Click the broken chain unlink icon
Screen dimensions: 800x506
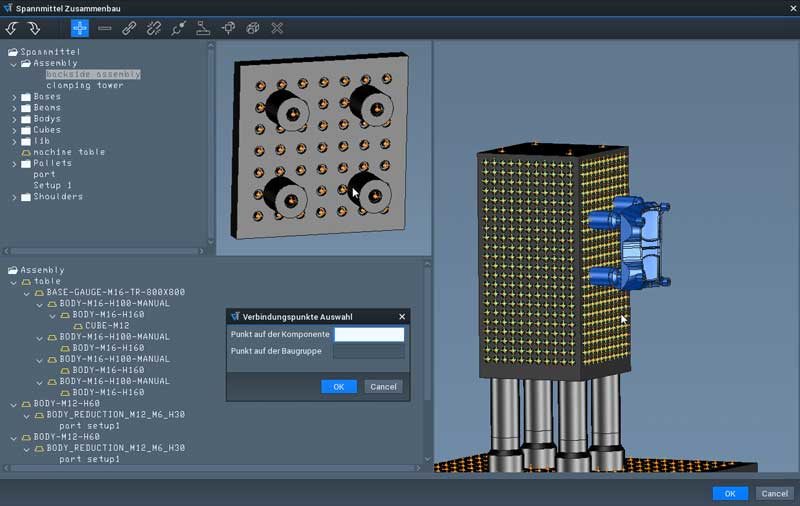tap(154, 28)
